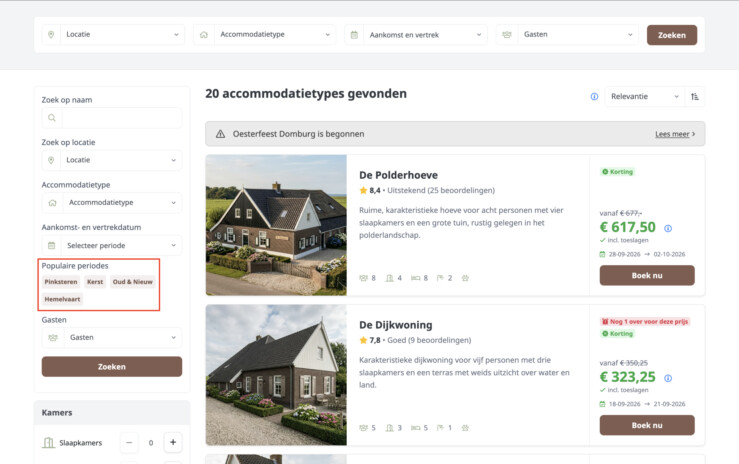Viewport: 739px width, 464px height.
Task: Select the Oud & Nieuw popular period
Action: click(x=132, y=282)
